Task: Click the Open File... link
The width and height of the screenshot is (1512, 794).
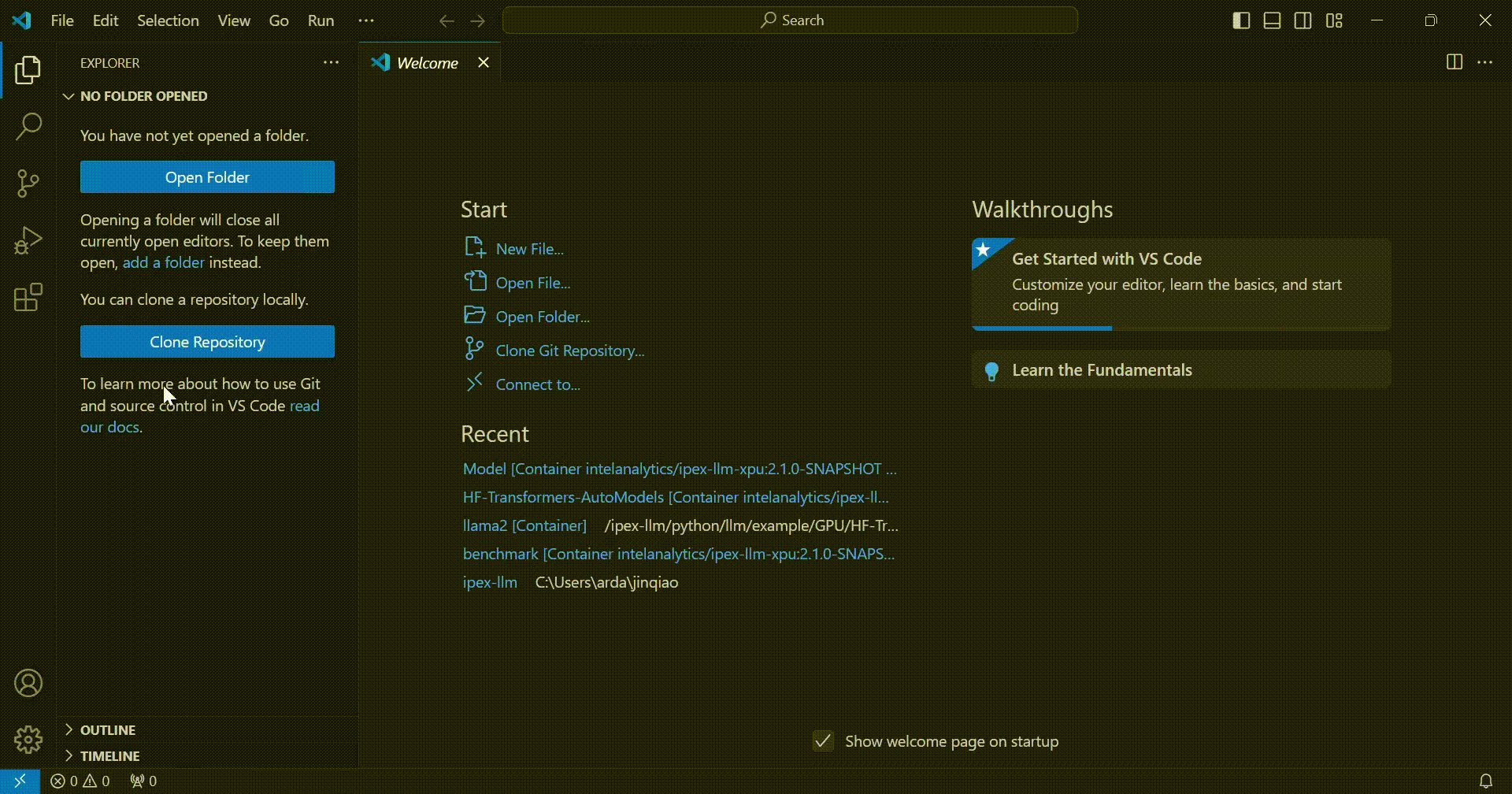Action: (533, 283)
